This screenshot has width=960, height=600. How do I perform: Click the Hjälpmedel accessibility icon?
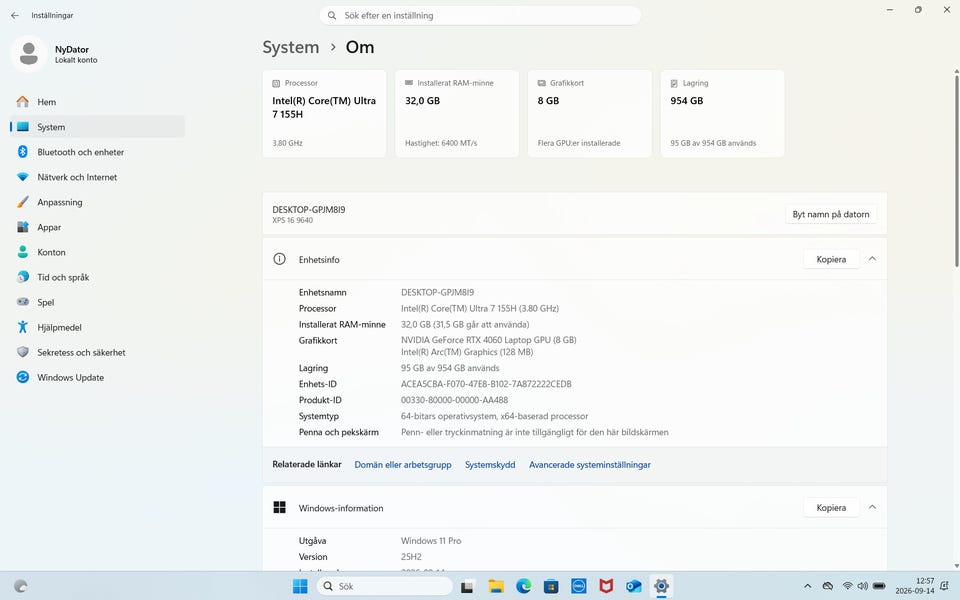point(23,327)
